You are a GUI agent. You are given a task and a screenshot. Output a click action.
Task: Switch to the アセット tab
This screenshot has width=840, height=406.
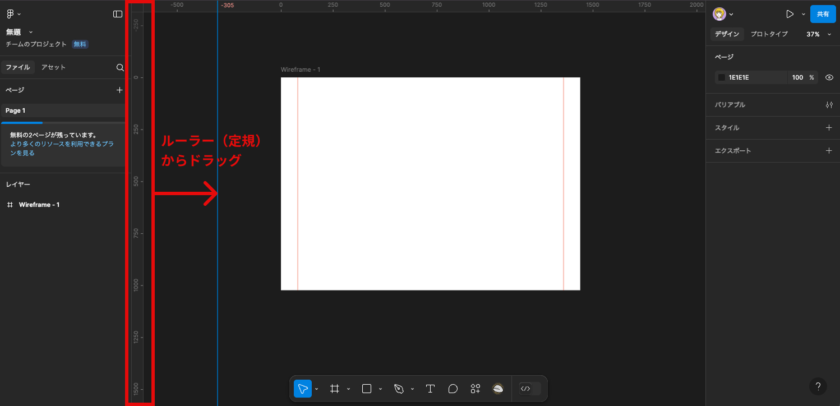pyautogui.click(x=53, y=67)
